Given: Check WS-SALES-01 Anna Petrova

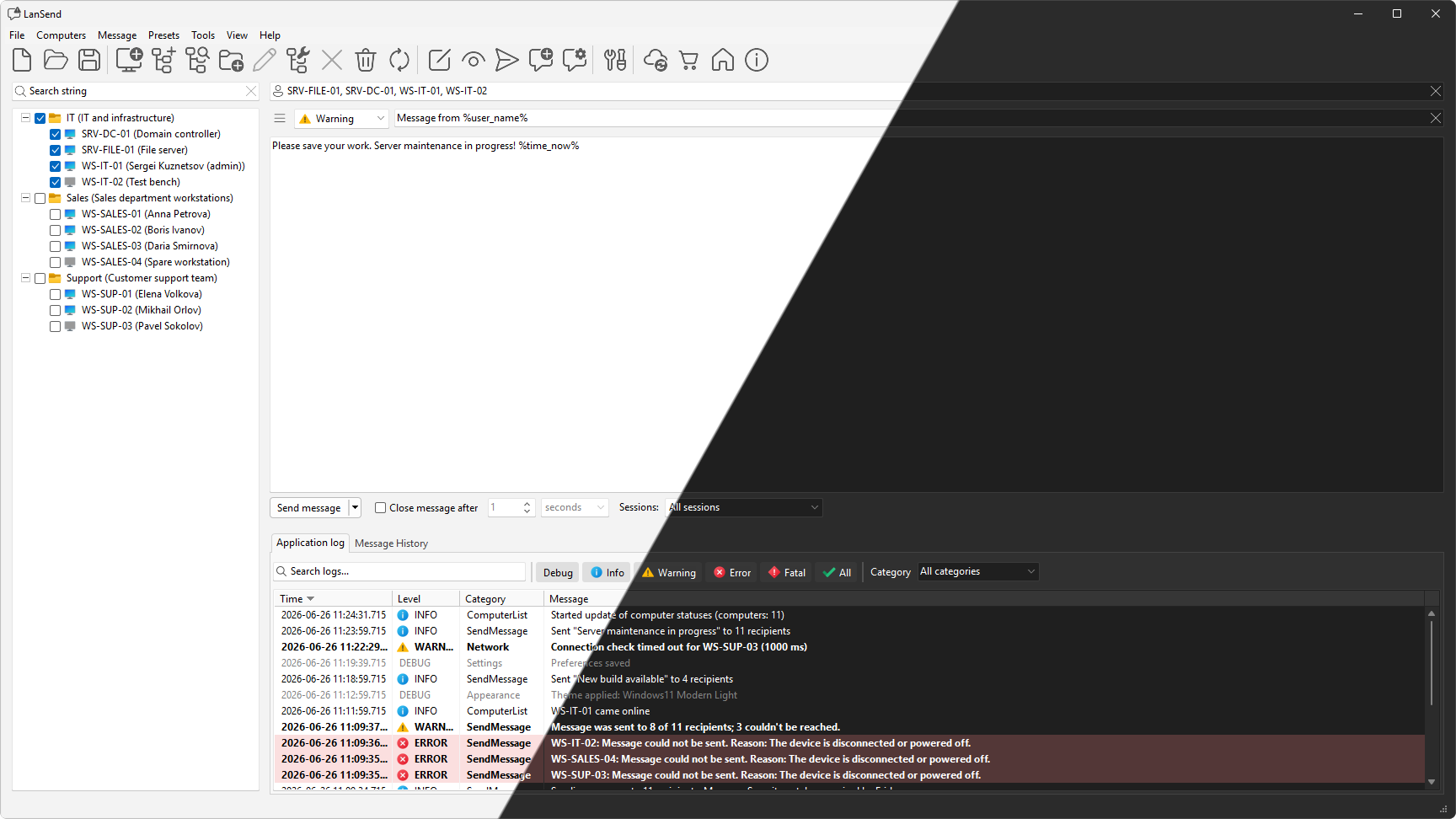Looking at the screenshot, I should [x=55, y=214].
